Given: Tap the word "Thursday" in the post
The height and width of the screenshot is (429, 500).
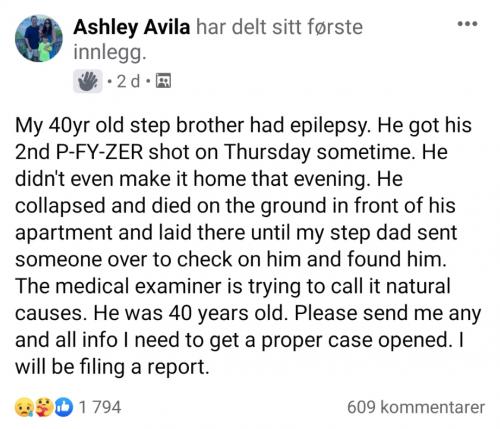Looking at the screenshot, I should [267, 152].
